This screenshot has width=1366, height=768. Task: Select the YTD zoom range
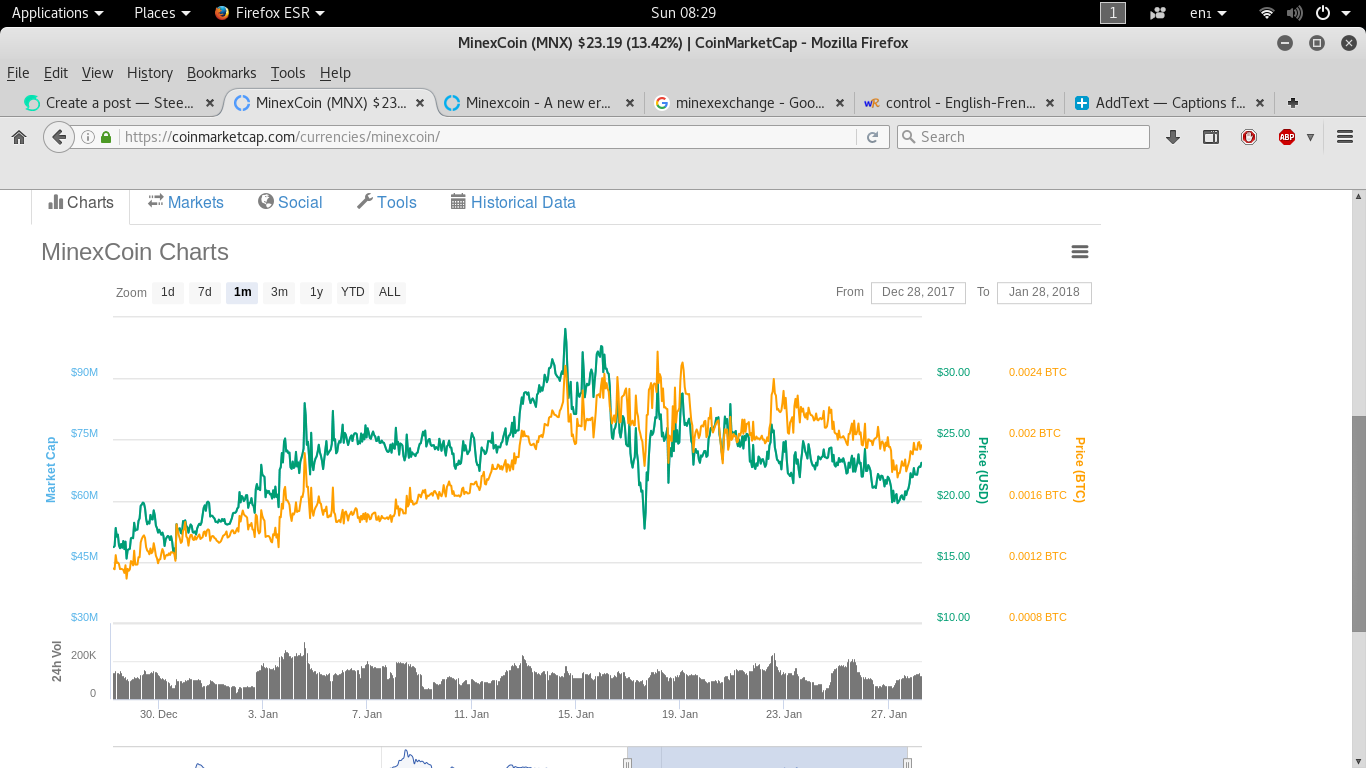[352, 292]
